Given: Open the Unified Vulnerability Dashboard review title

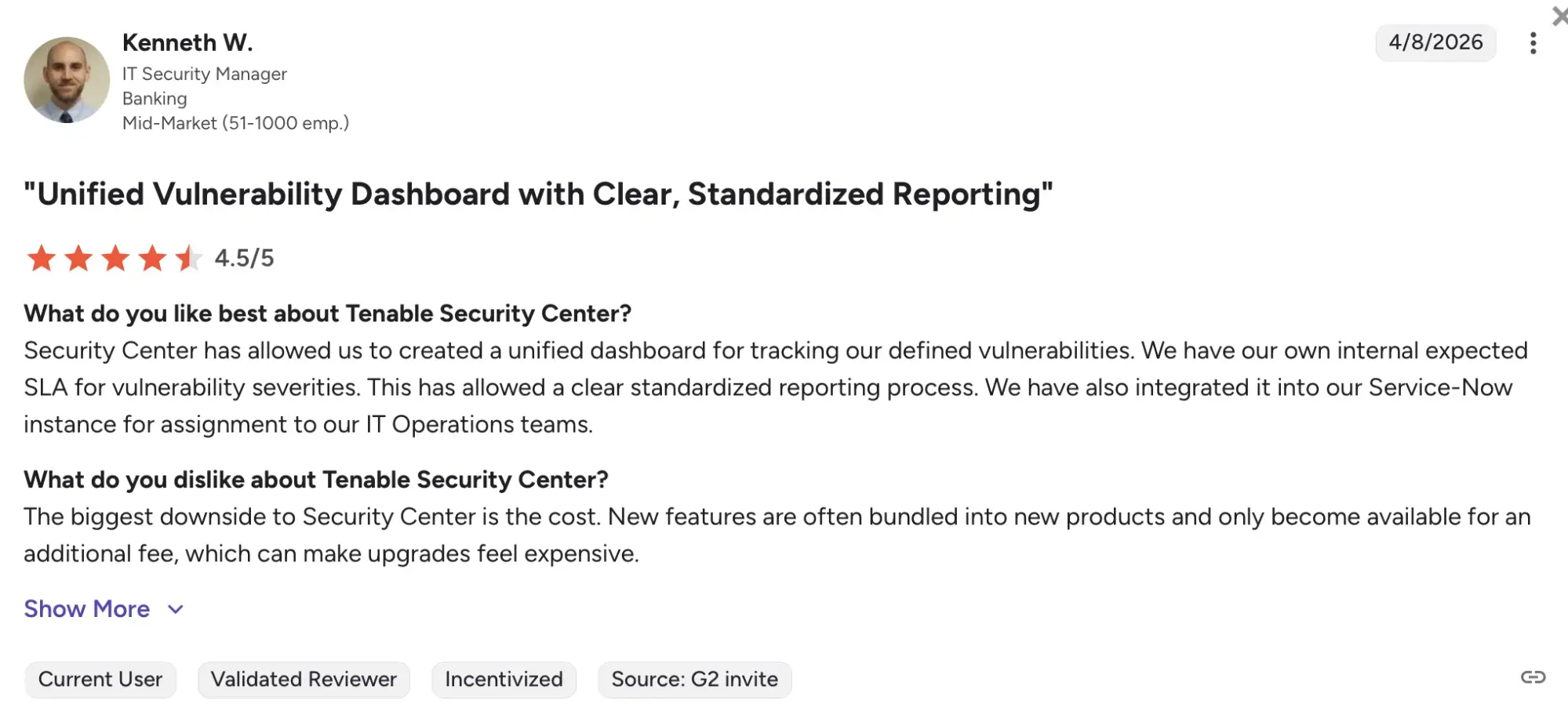Looking at the screenshot, I should coord(538,194).
